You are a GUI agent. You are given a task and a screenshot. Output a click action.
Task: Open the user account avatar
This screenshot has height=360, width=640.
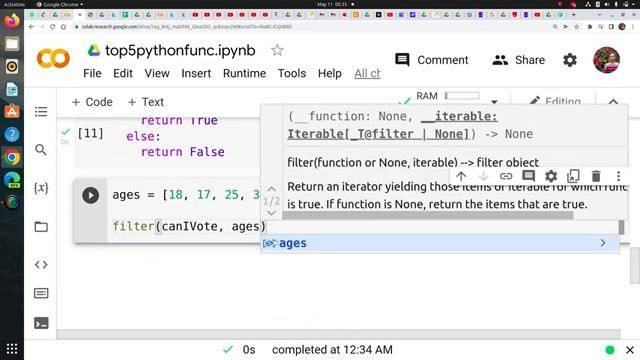click(606, 60)
